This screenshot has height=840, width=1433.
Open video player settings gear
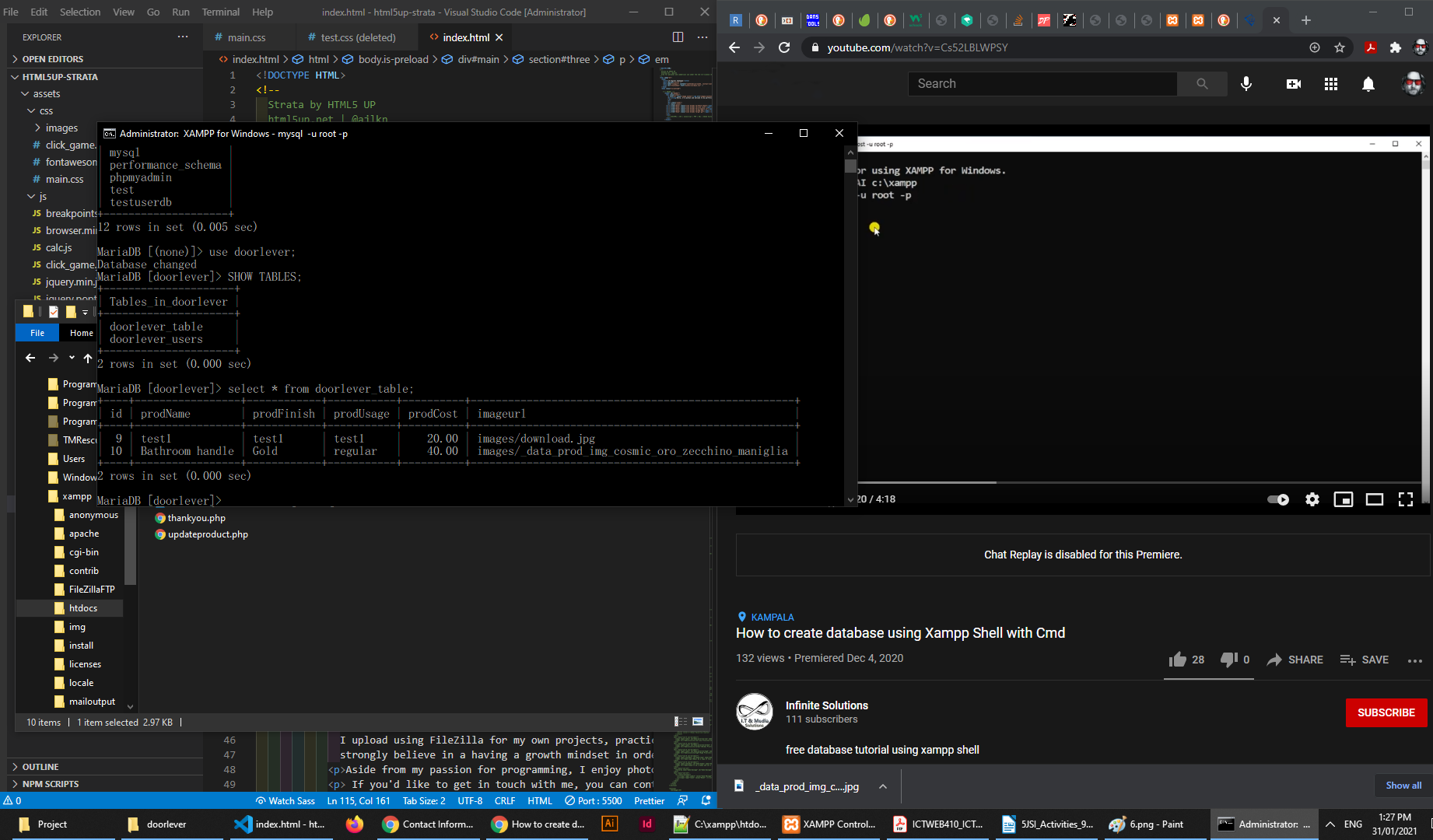click(x=1312, y=499)
